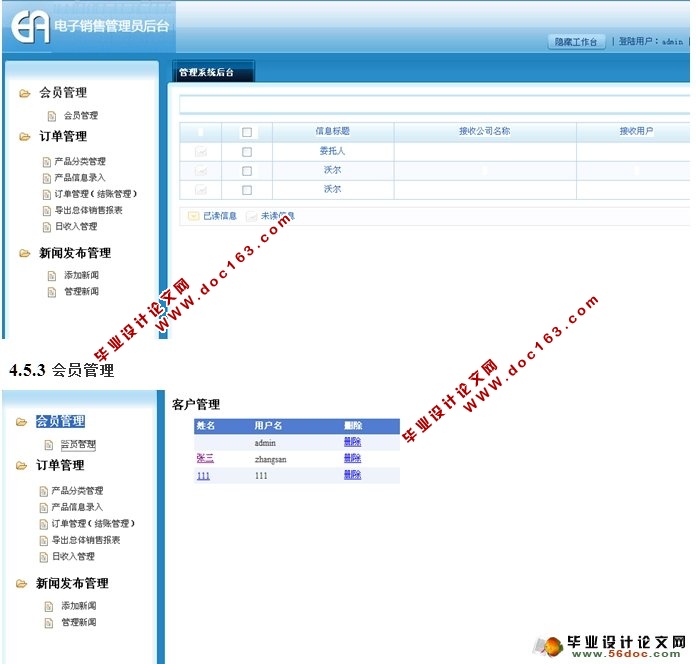Open the 委托人 message title
696x664 pixels.
[332, 151]
